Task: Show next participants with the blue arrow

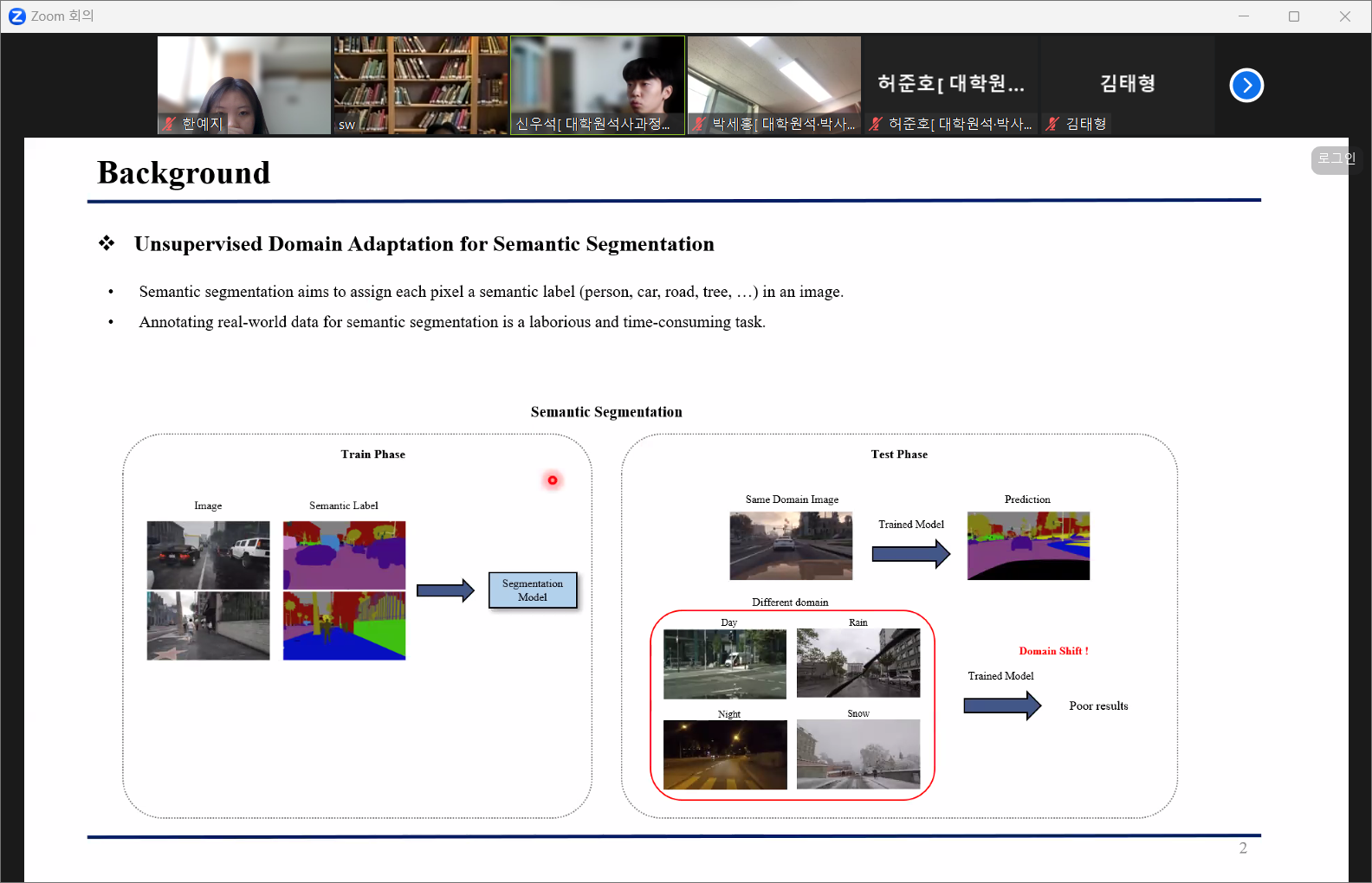Action: [1246, 85]
